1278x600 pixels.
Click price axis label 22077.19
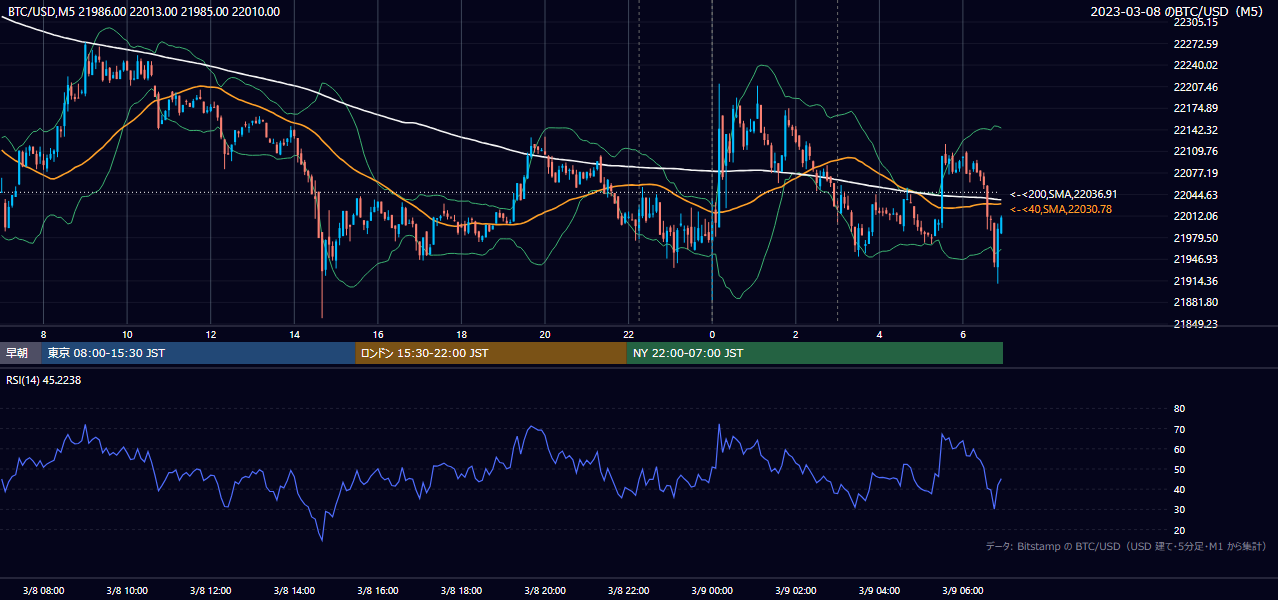1196,173
